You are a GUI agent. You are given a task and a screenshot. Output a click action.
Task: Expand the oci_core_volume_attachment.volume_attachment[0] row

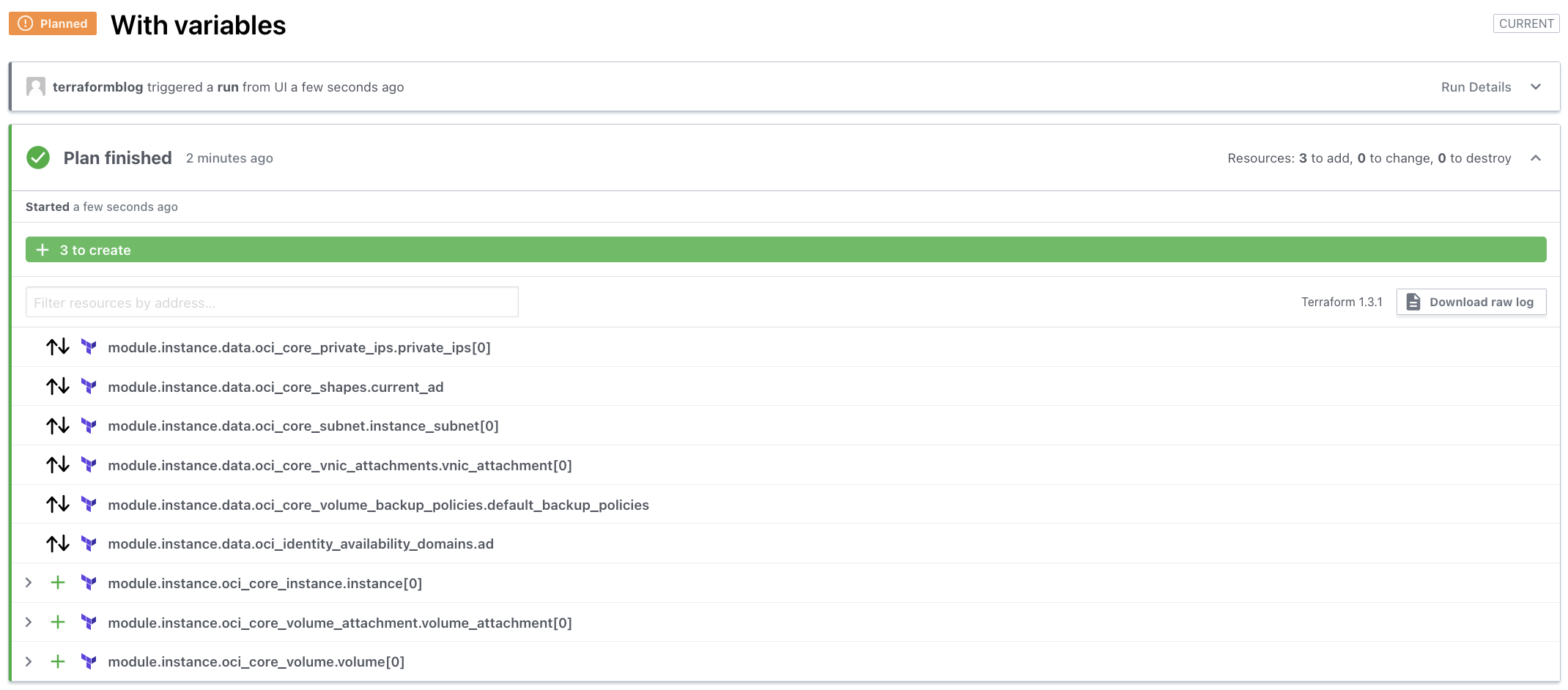[29, 623]
